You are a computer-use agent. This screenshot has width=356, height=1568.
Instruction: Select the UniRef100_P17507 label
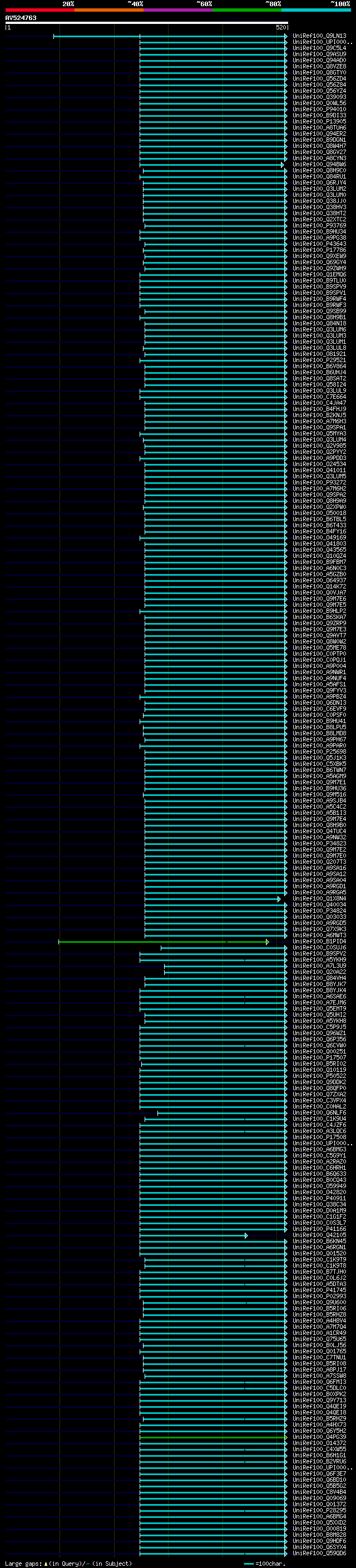pyautogui.click(x=319, y=1058)
